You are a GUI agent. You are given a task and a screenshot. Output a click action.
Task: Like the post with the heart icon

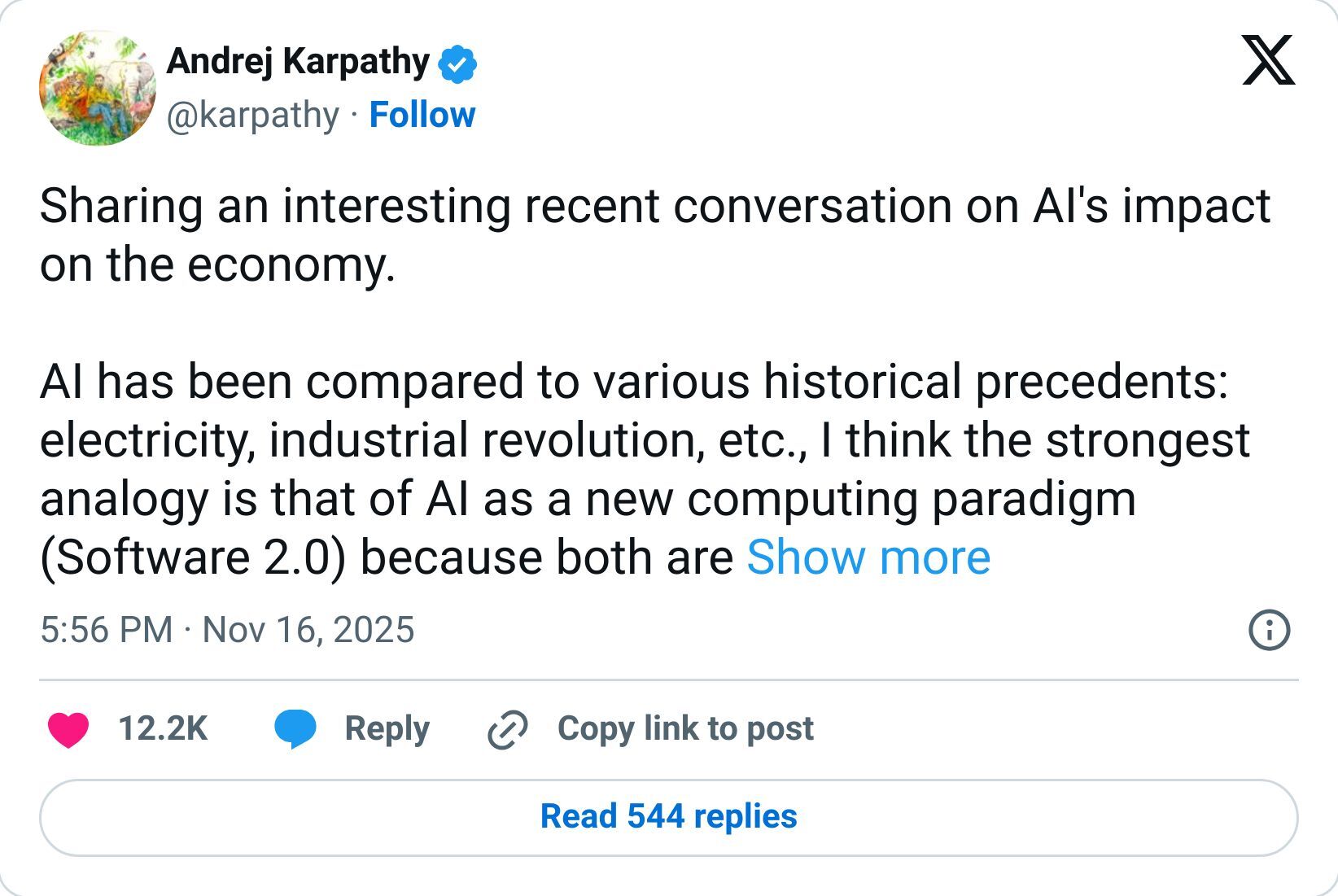pos(68,729)
